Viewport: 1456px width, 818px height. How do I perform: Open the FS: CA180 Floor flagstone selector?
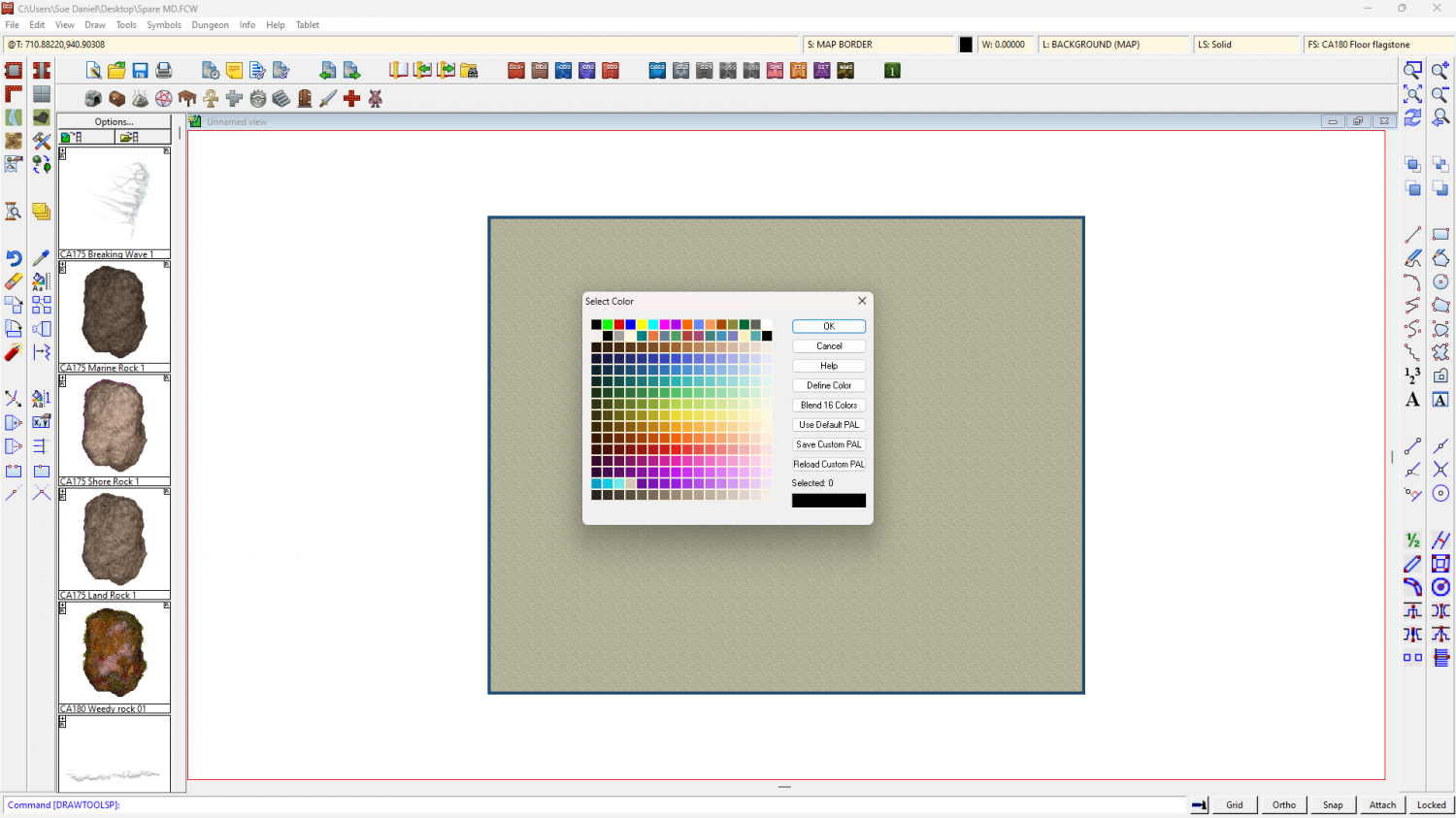point(1378,45)
